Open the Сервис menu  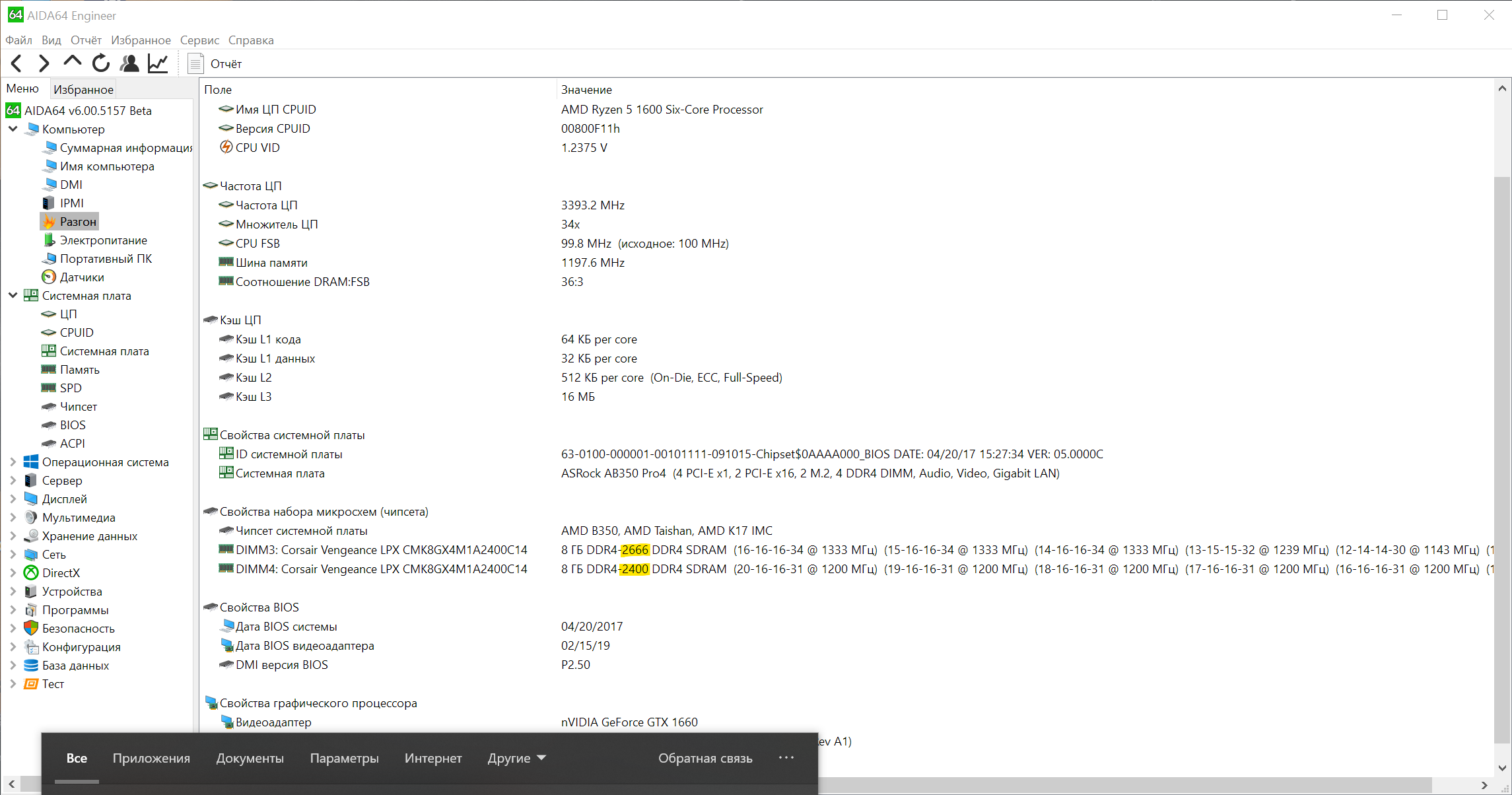(199, 40)
